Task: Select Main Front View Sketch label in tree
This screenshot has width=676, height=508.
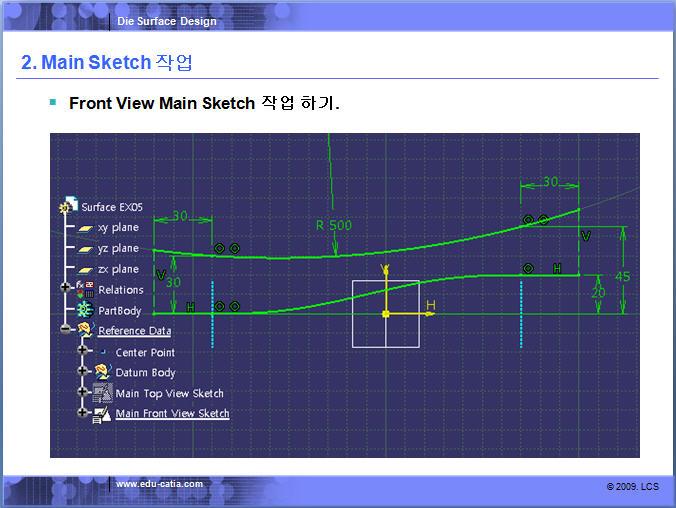Action: point(172,414)
